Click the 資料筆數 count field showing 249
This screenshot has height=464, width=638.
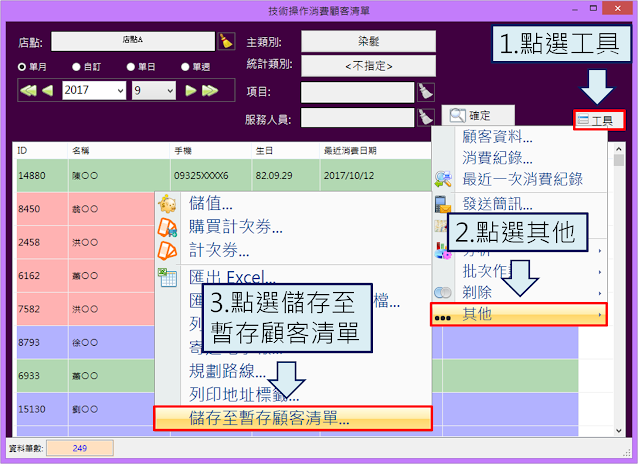pyautogui.click(x=80, y=448)
